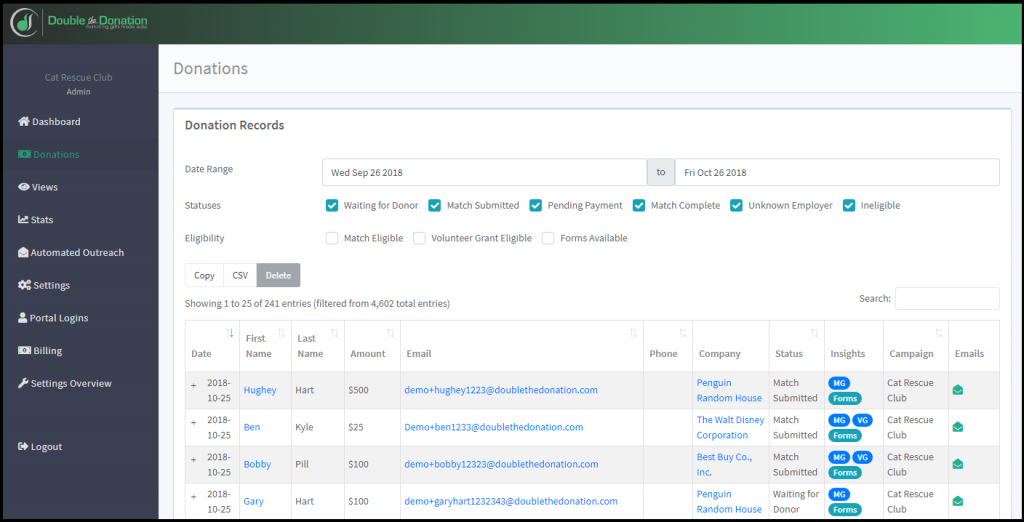Click the Portal Logins person icon
1024x522 pixels.
(x=22, y=318)
